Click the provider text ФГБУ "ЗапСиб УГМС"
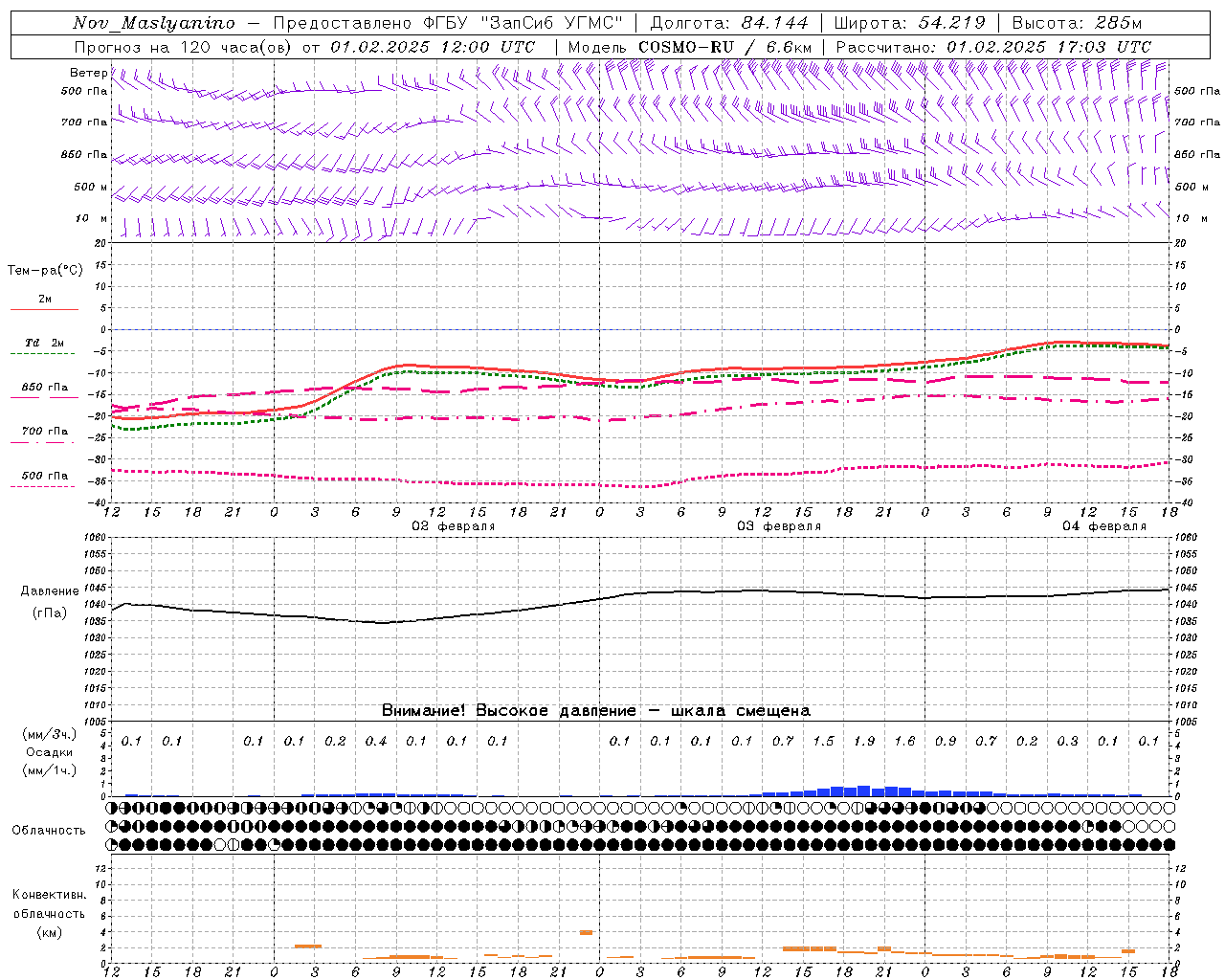 523,23
